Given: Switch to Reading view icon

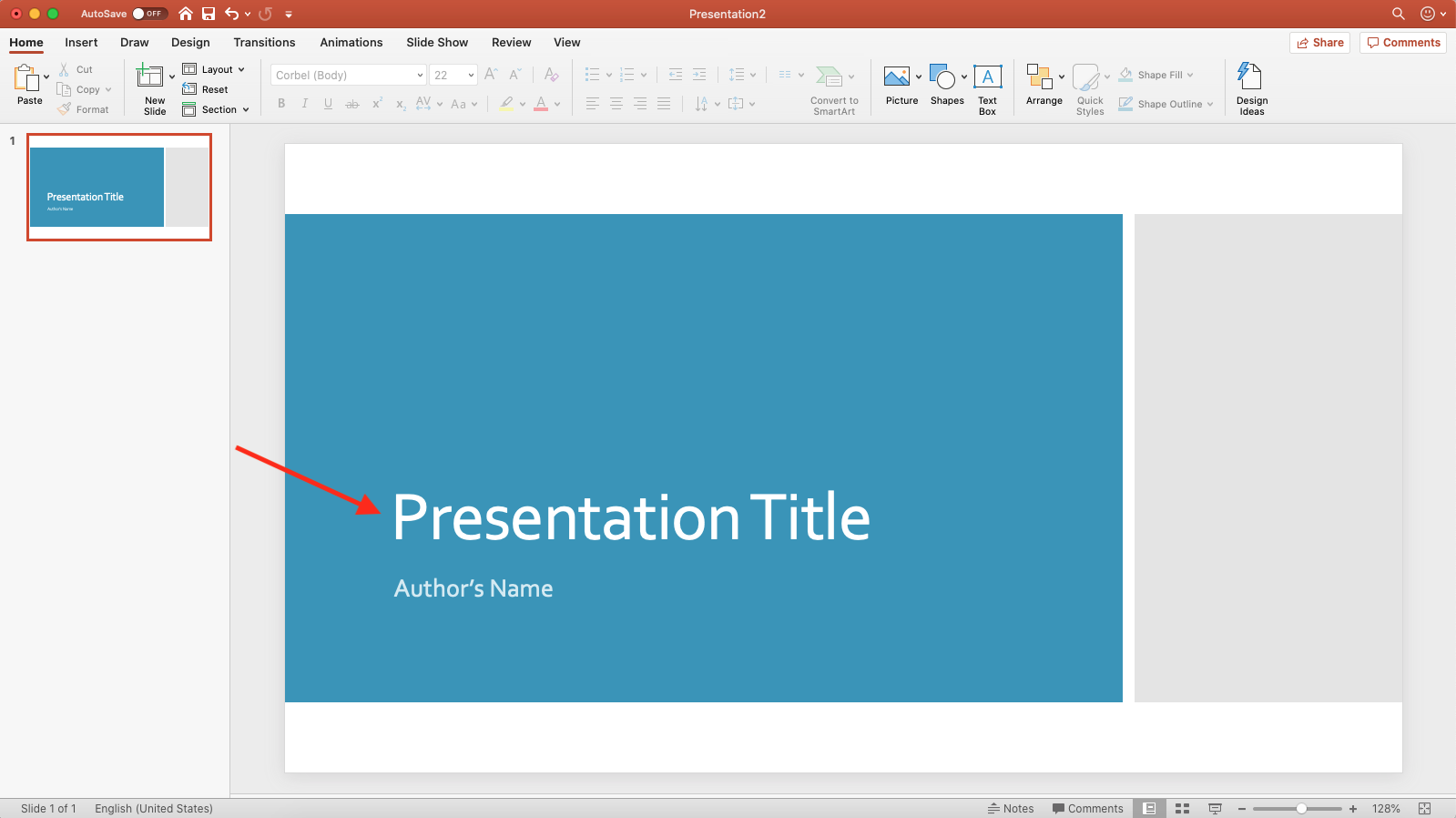Looking at the screenshot, I should click(1215, 808).
